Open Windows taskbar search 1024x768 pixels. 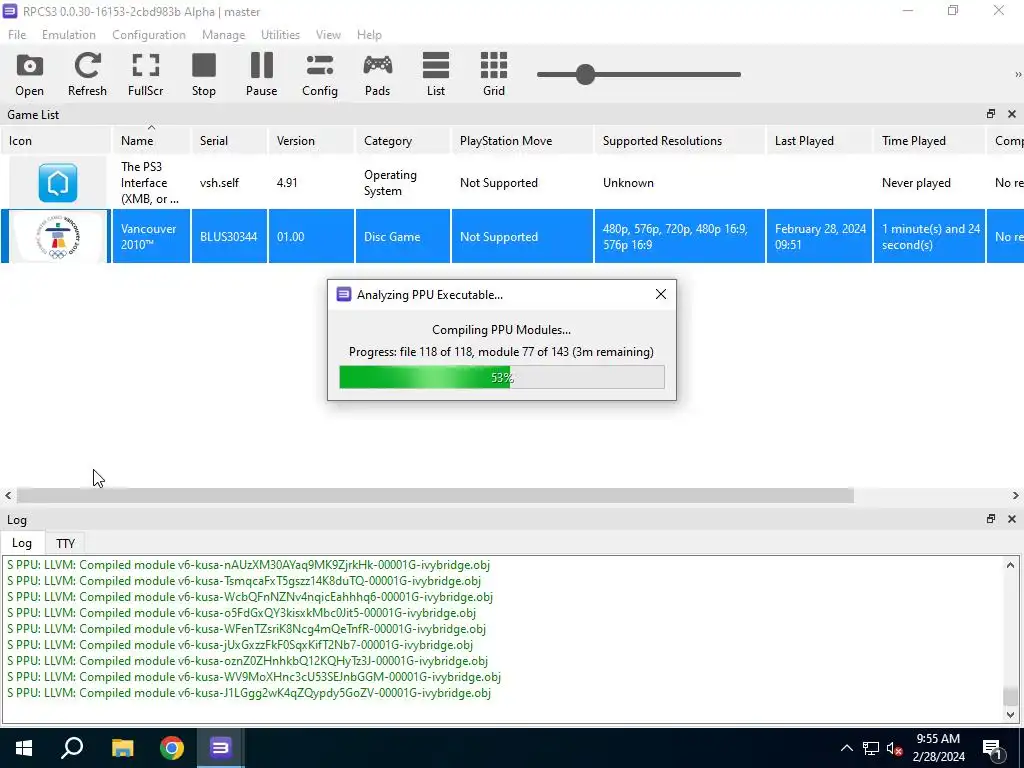[x=72, y=748]
